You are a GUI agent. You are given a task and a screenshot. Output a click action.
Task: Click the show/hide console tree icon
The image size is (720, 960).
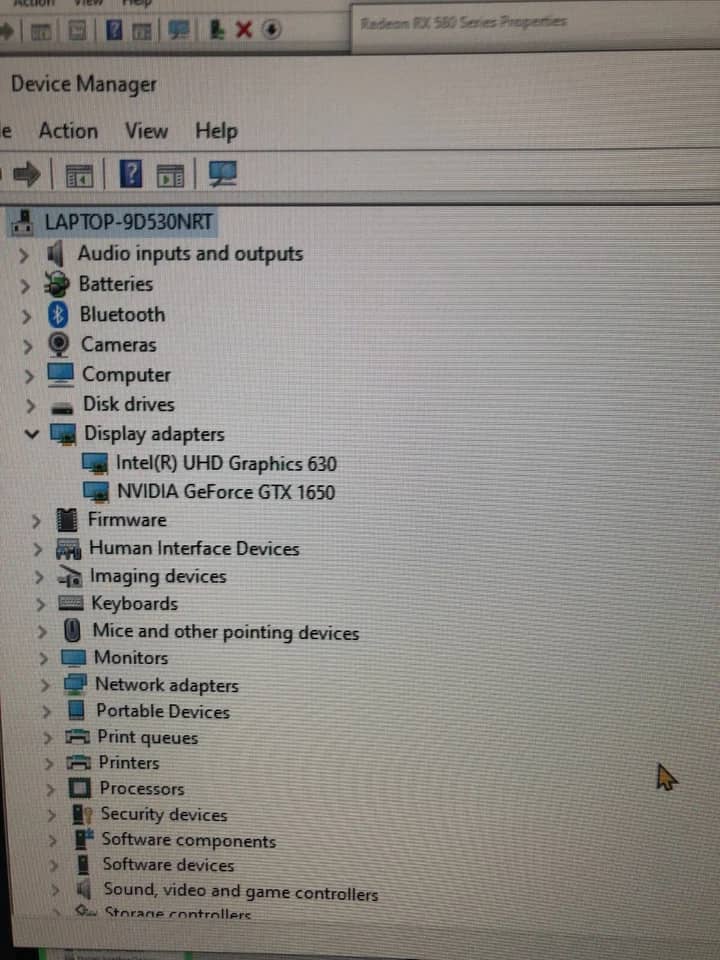(x=79, y=176)
